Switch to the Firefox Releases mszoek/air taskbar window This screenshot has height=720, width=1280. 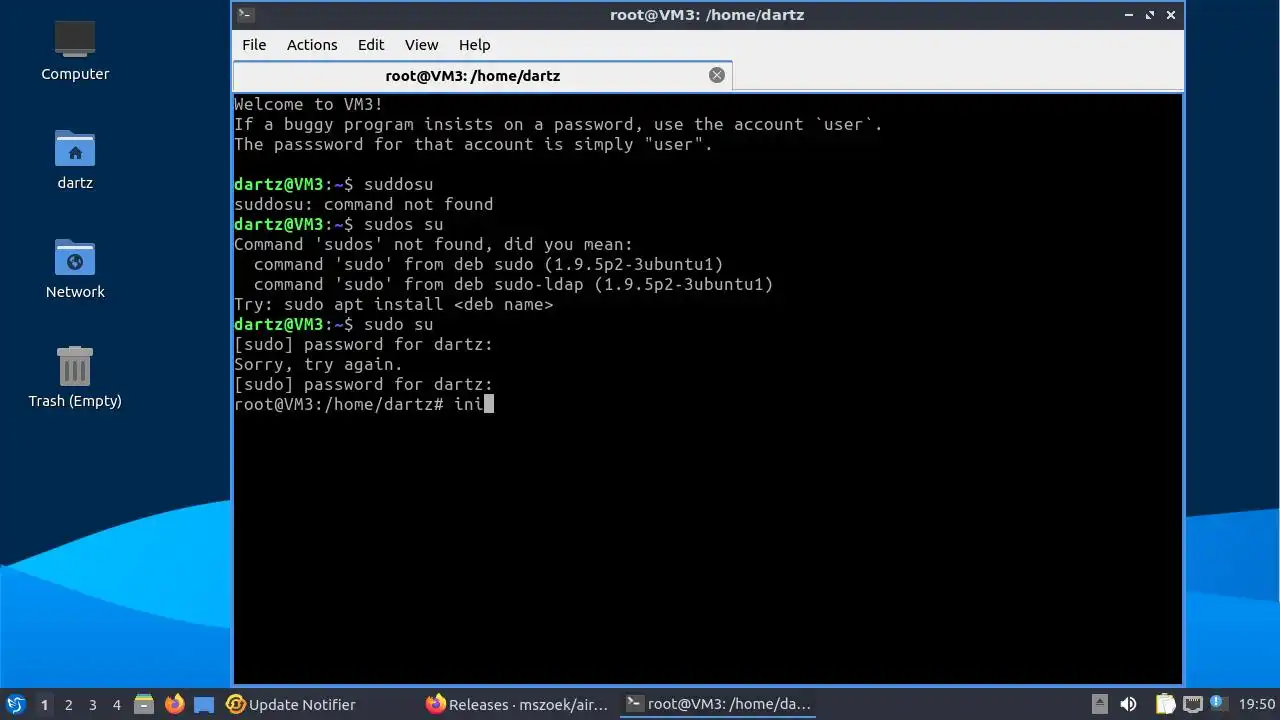(x=517, y=705)
